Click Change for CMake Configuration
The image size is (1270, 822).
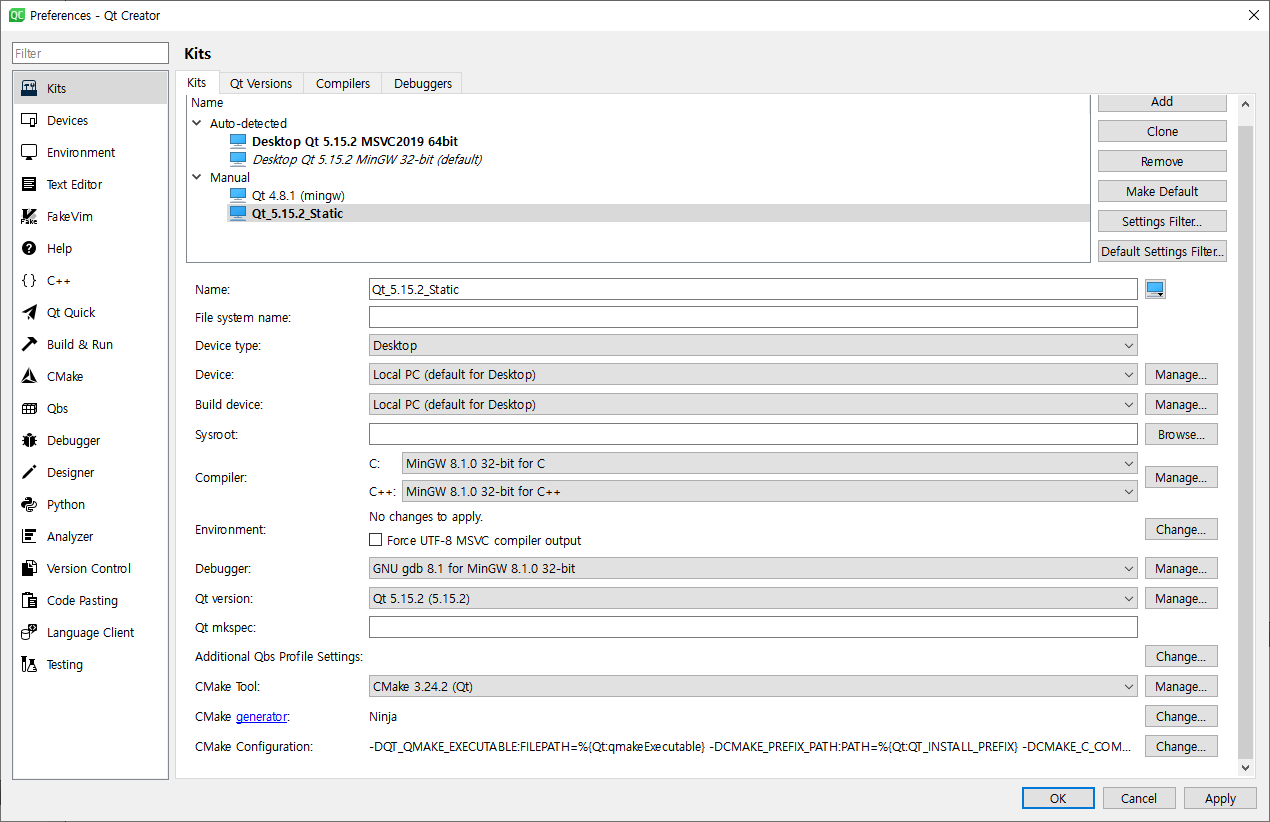[1181, 747]
